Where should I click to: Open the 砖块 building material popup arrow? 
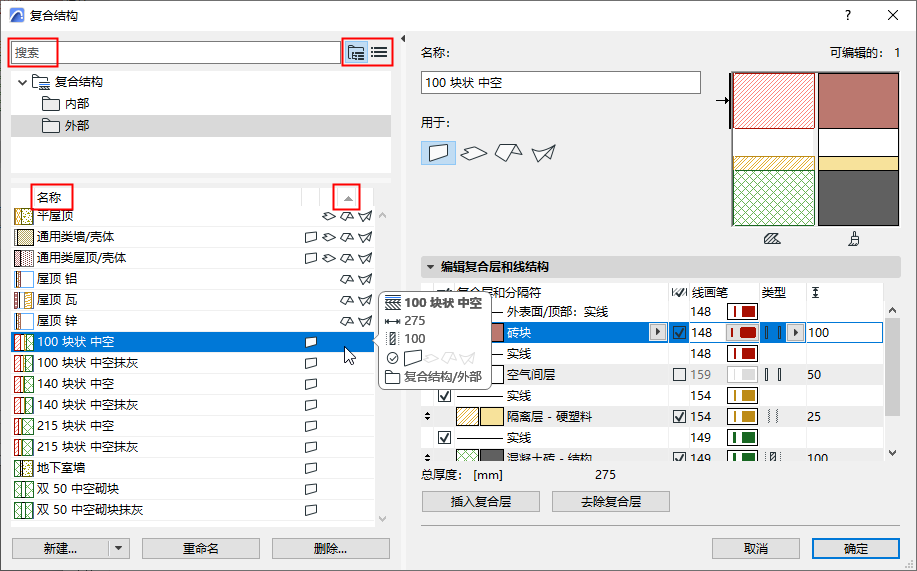pyautogui.click(x=658, y=332)
